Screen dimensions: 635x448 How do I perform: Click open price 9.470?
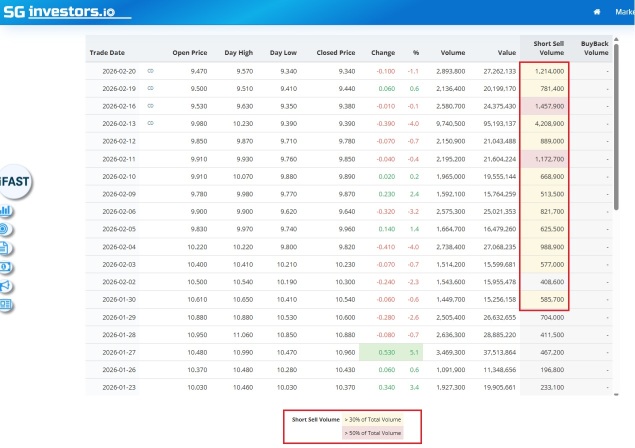tap(199, 71)
